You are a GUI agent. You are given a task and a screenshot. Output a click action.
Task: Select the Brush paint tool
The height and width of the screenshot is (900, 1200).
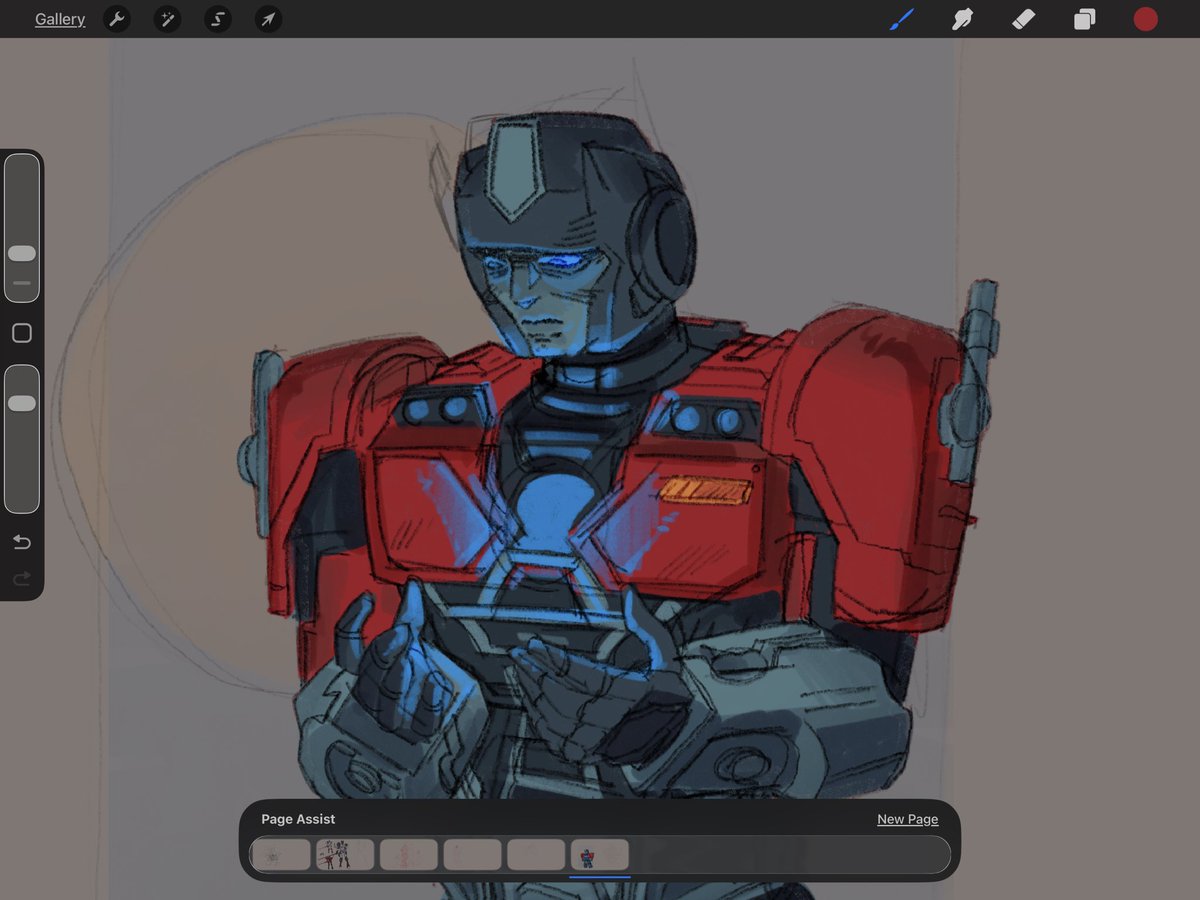(x=902, y=19)
